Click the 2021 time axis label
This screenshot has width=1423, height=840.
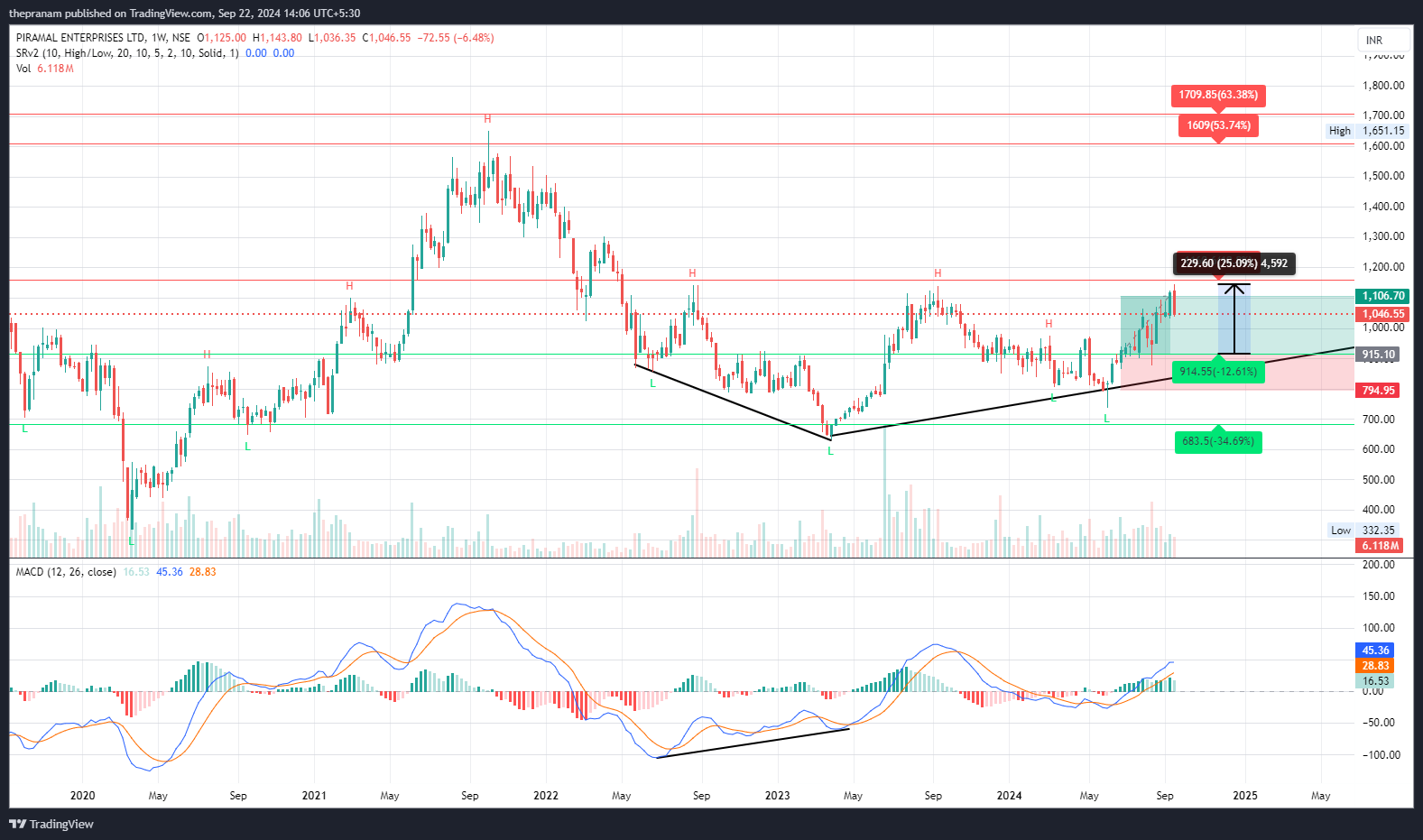(x=314, y=796)
